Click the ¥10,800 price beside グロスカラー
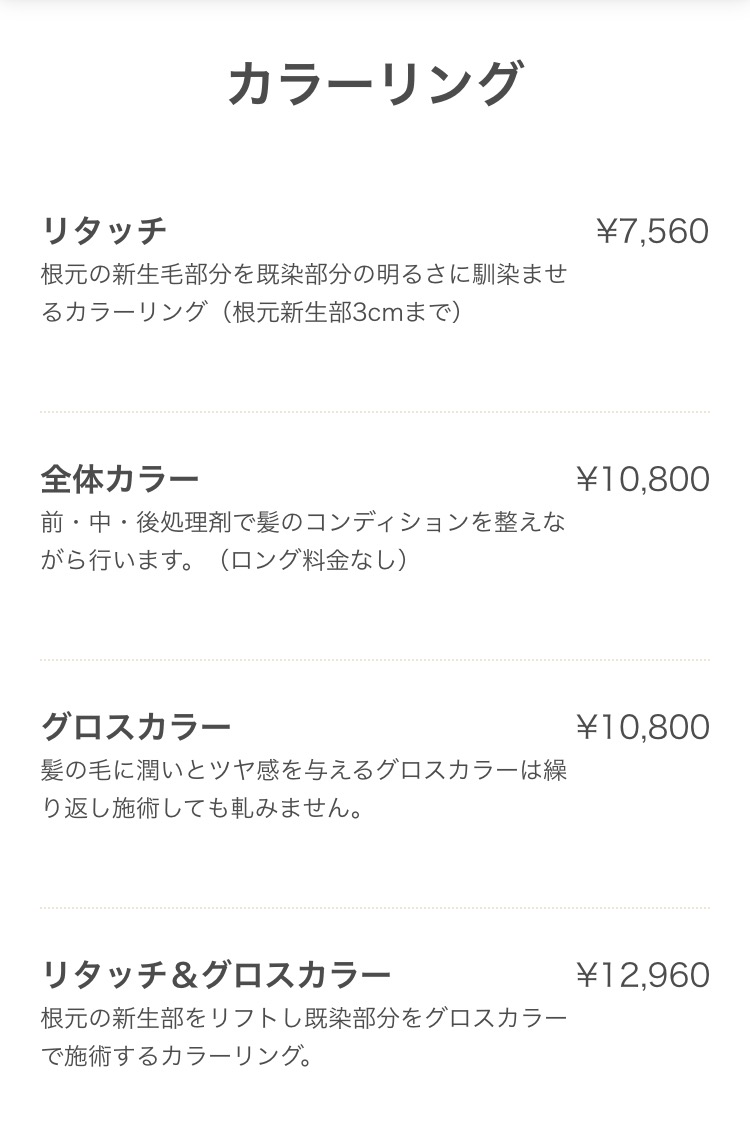 coord(642,727)
